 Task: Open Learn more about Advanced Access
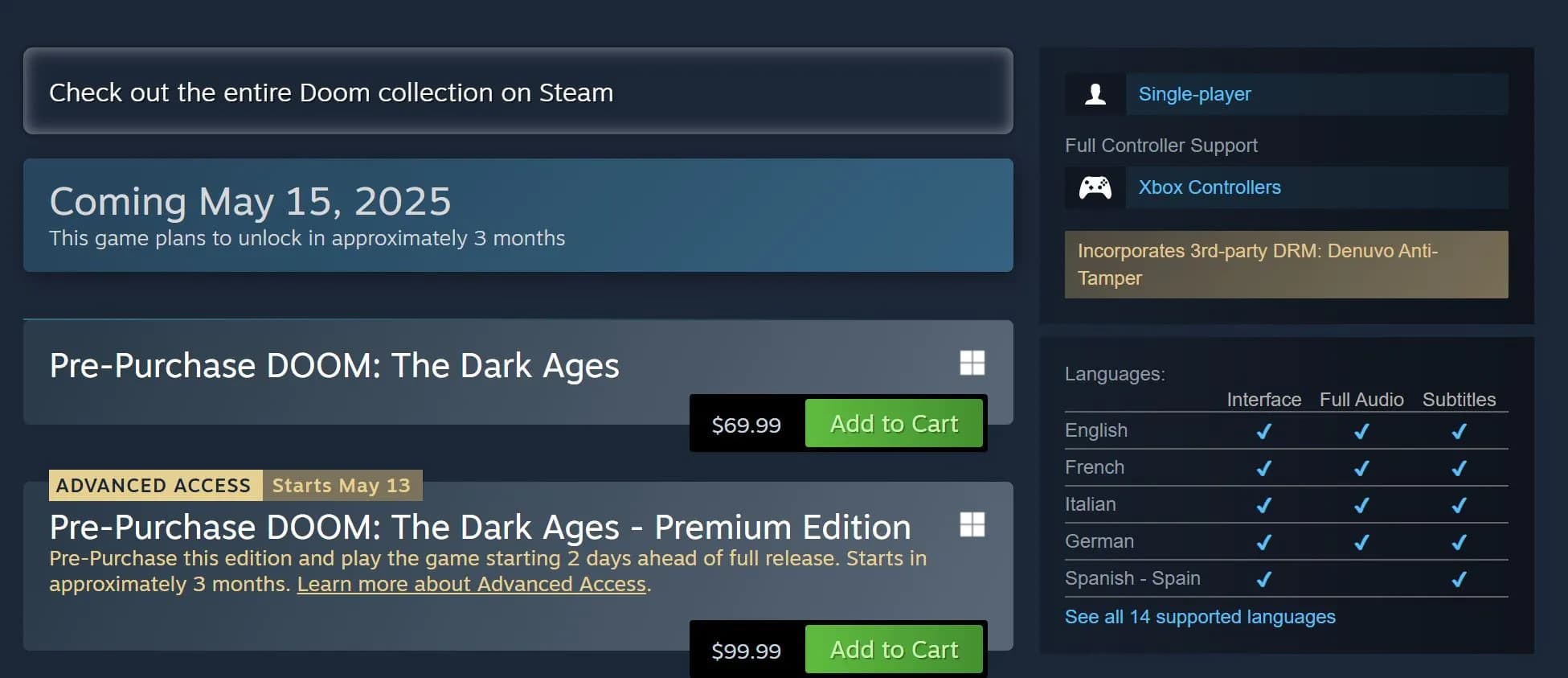point(472,584)
